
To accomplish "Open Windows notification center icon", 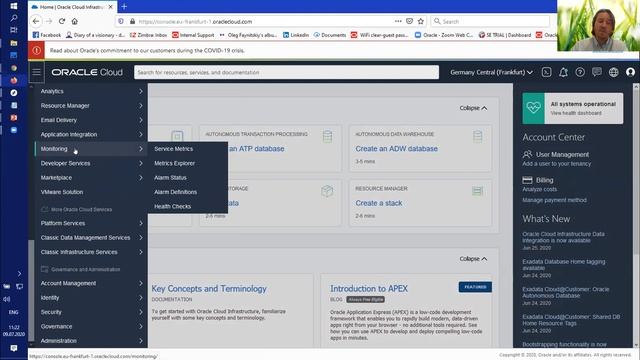I will [13, 348].
